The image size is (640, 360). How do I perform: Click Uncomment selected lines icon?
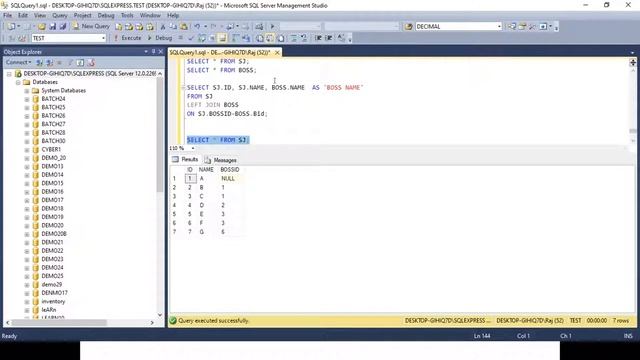click(304, 38)
